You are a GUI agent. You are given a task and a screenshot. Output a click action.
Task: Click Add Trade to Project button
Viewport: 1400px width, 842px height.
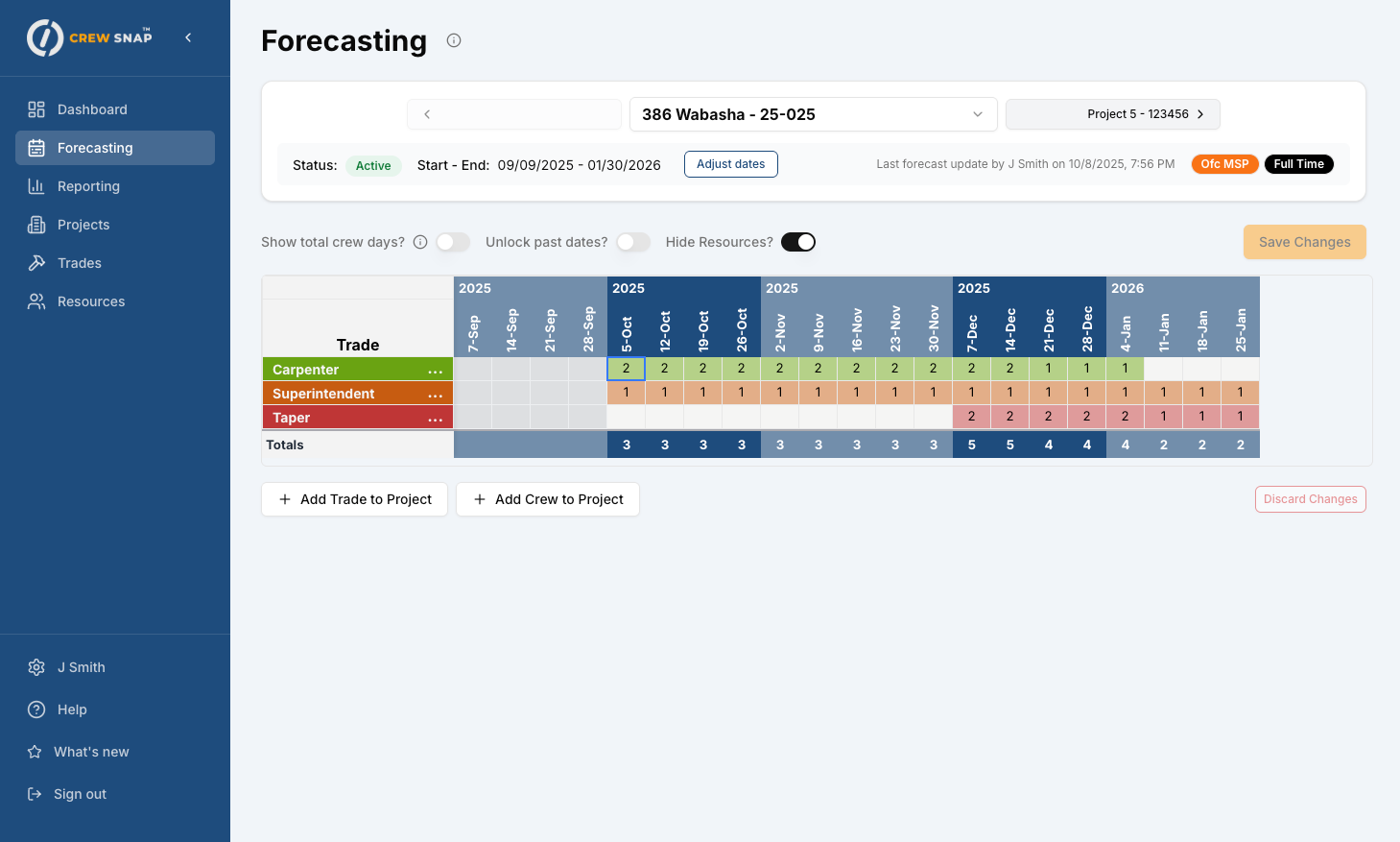pyautogui.click(x=354, y=499)
